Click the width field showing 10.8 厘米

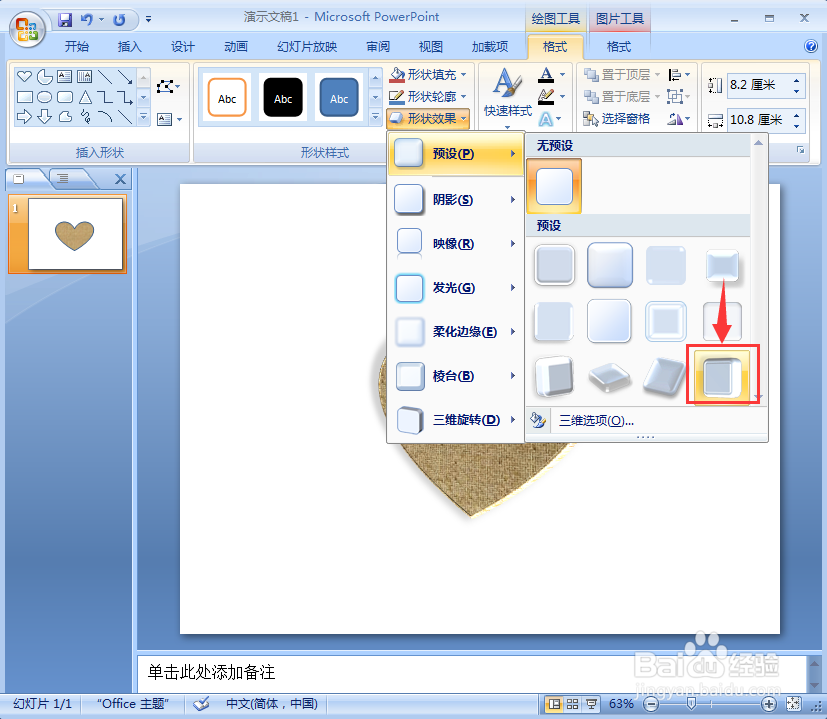click(x=757, y=120)
